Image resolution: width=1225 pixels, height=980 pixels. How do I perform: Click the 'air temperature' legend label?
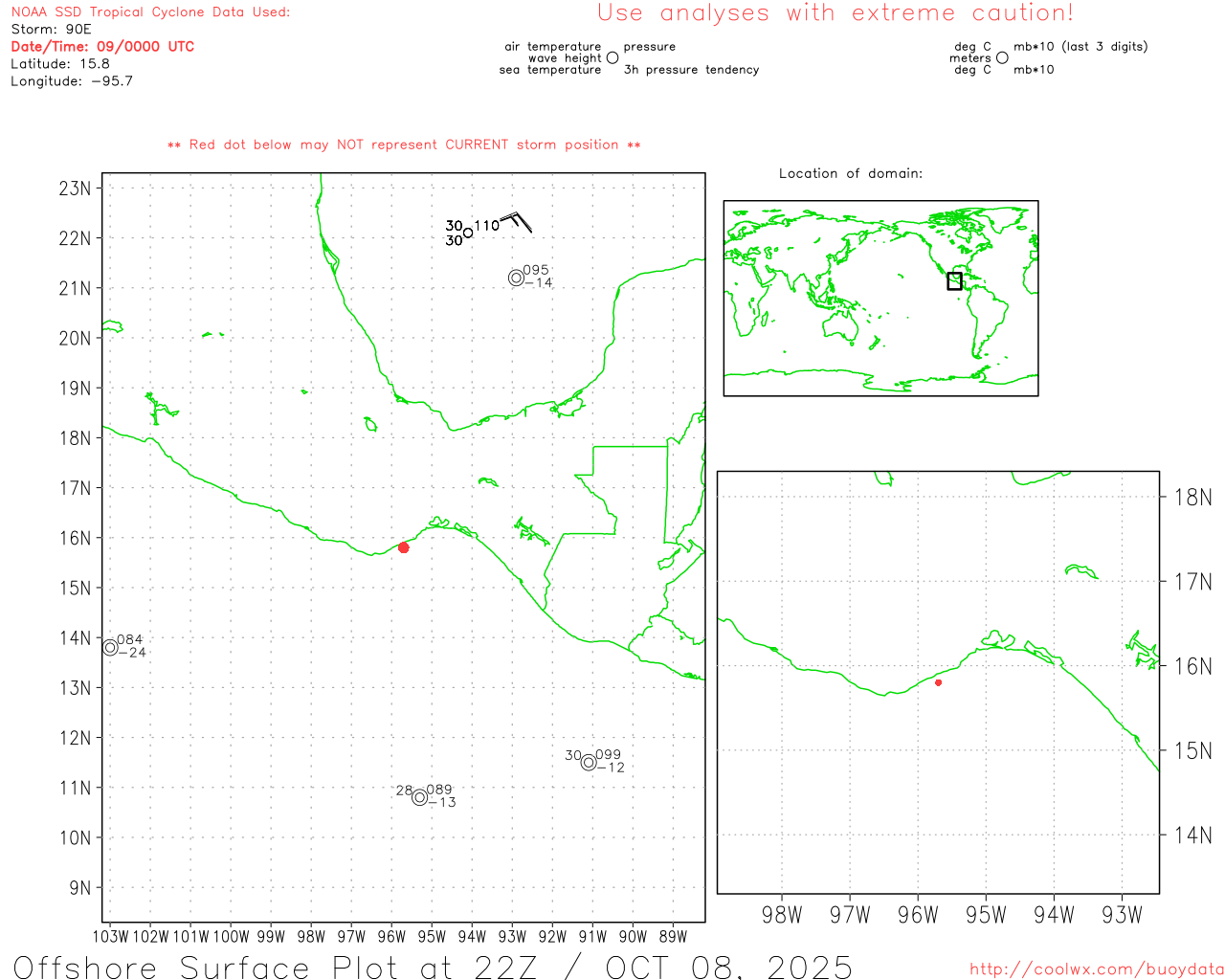(x=553, y=47)
